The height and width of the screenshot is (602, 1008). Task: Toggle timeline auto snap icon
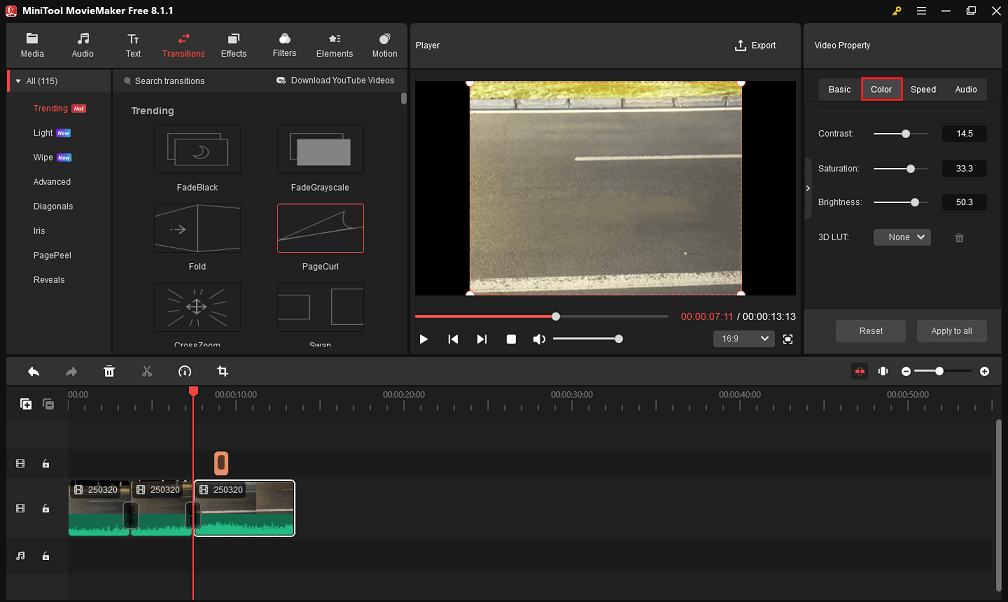point(860,371)
